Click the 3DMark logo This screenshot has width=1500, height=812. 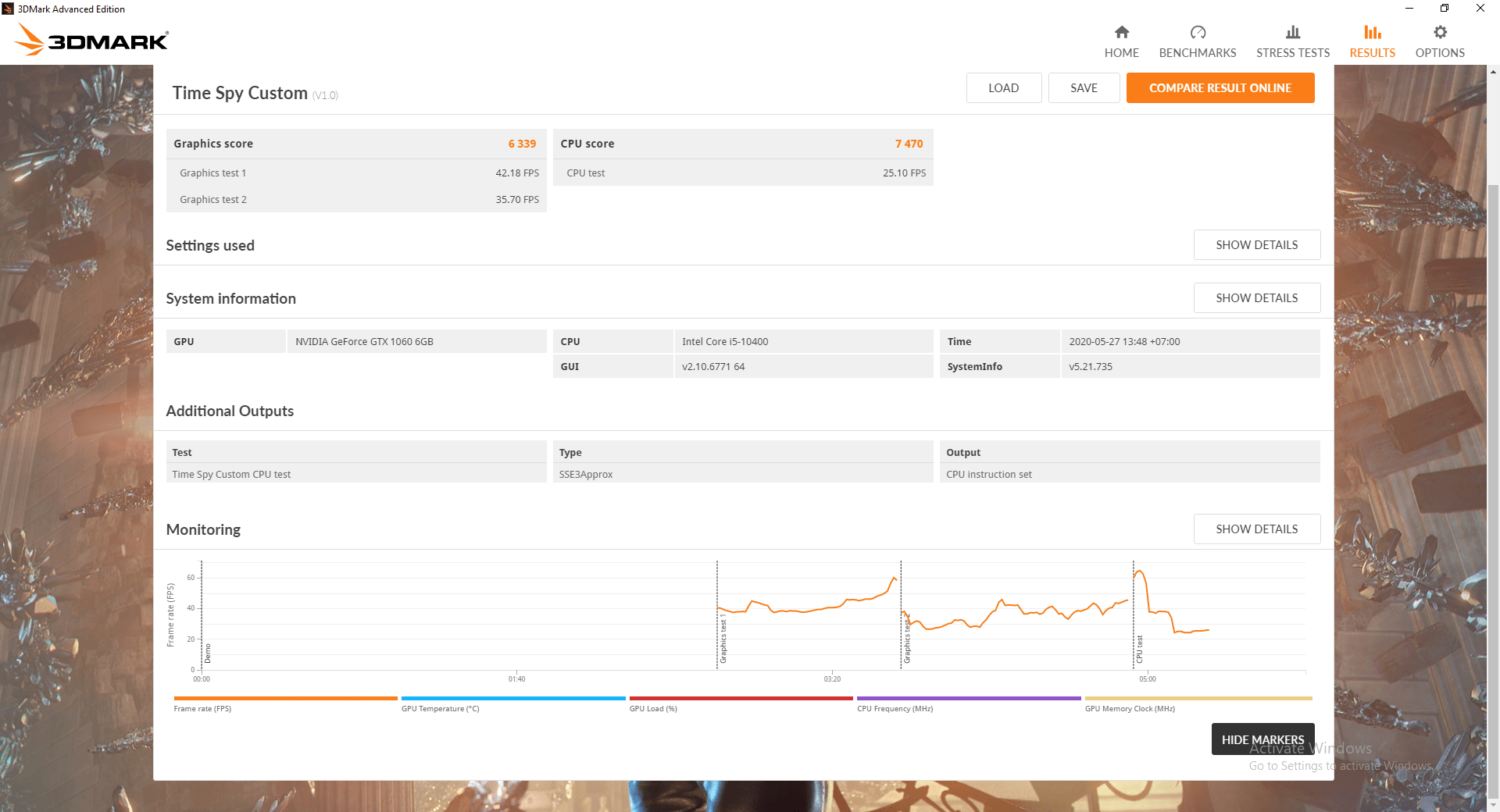point(91,40)
